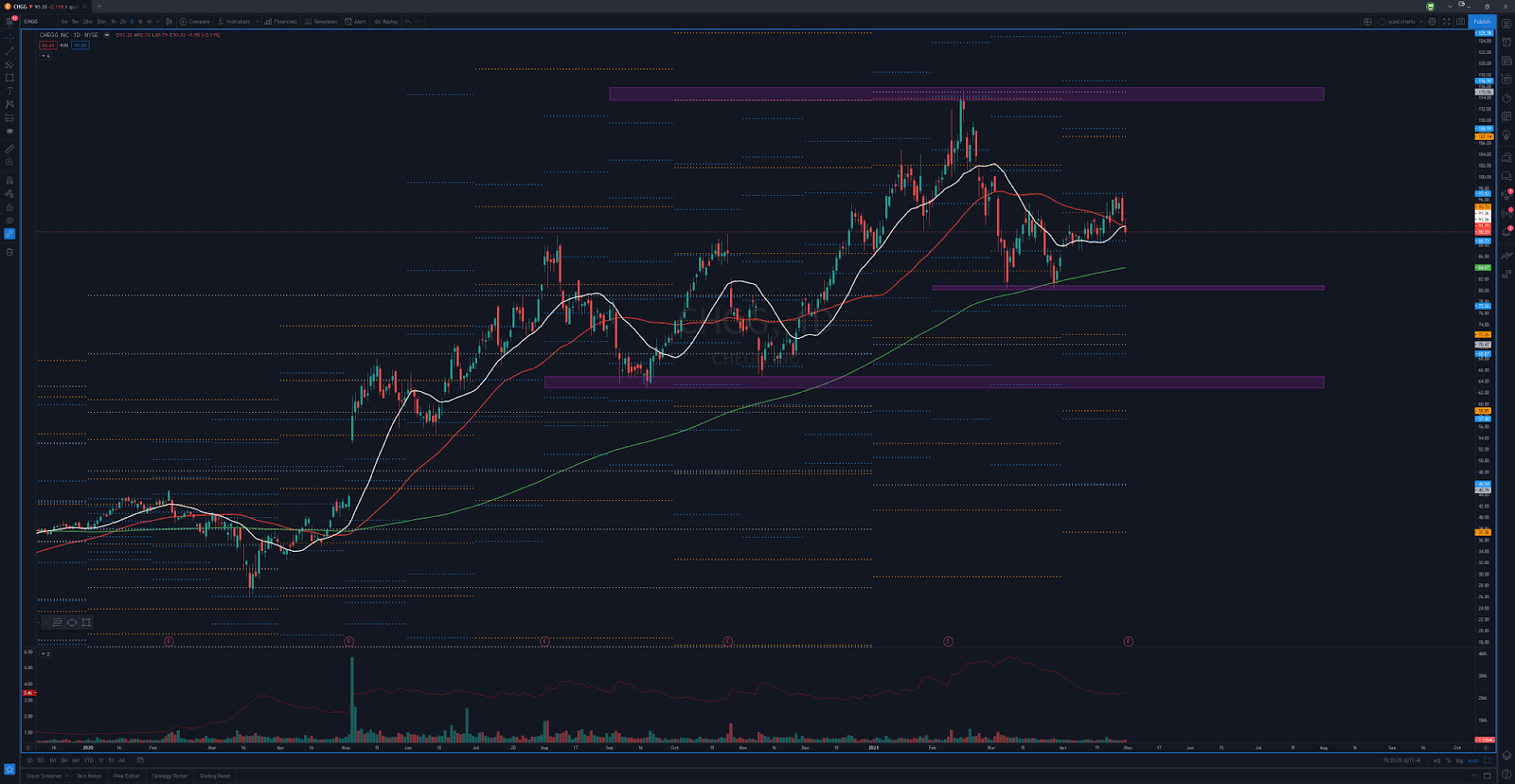Toggle the highlighted object tree button
The height and width of the screenshot is (784, 1515).
click(9, 234)
